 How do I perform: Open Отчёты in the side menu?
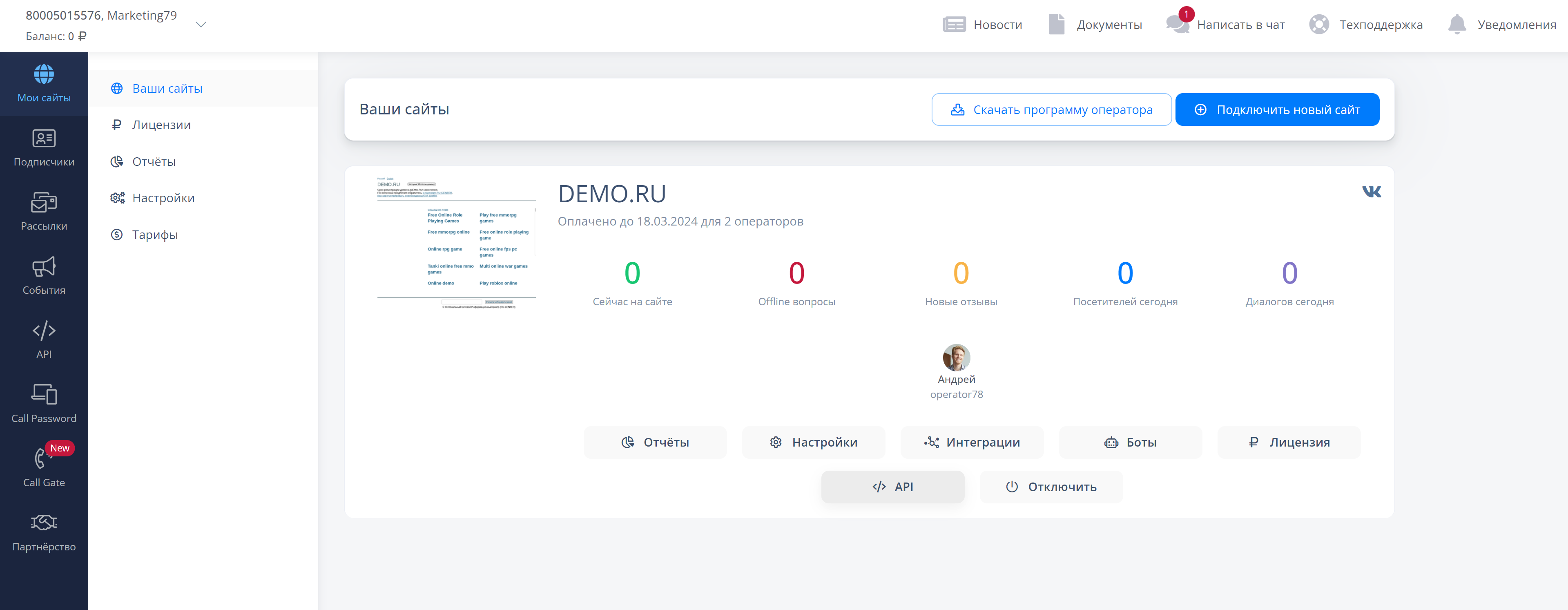[154, 162]
